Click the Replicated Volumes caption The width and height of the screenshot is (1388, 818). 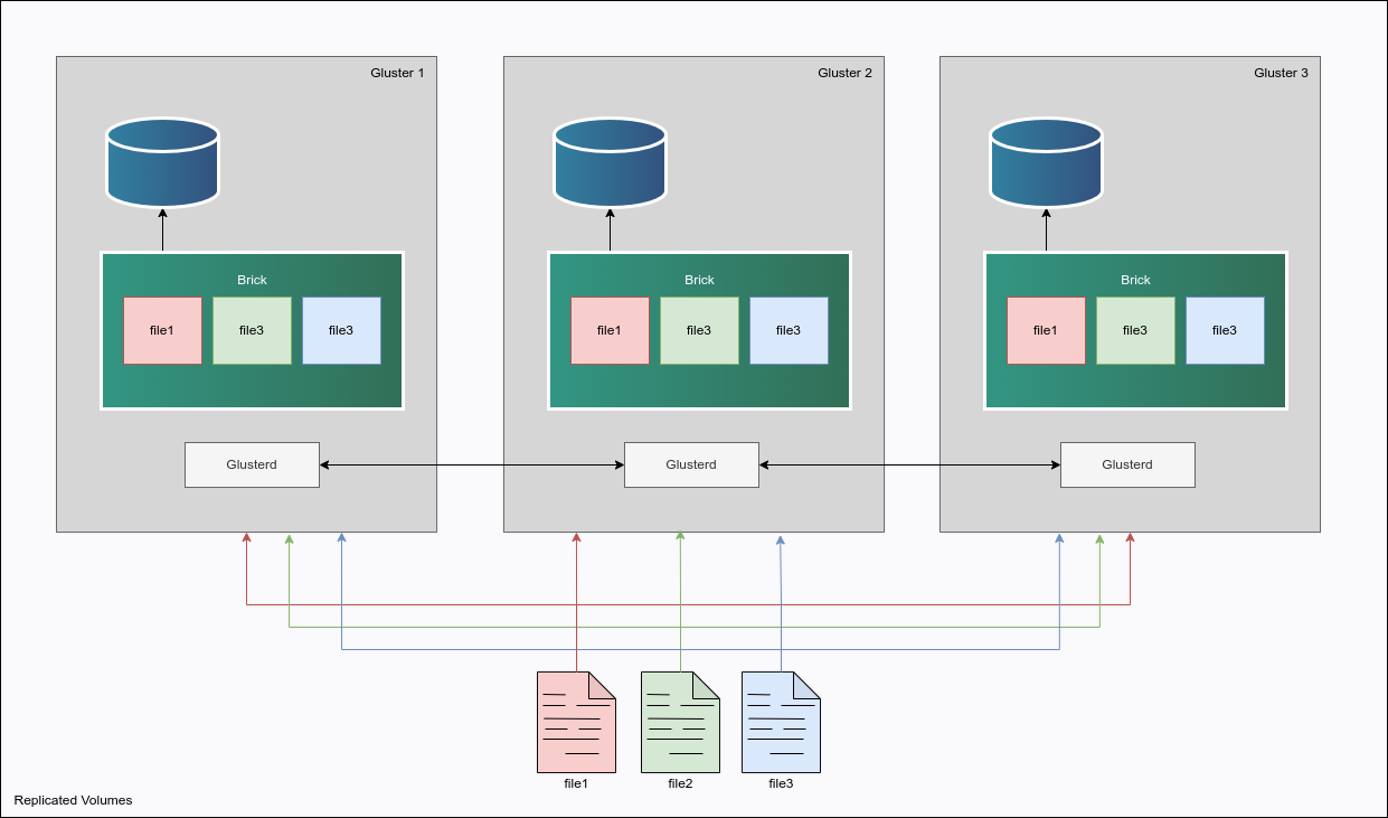(x=73, y=800)
